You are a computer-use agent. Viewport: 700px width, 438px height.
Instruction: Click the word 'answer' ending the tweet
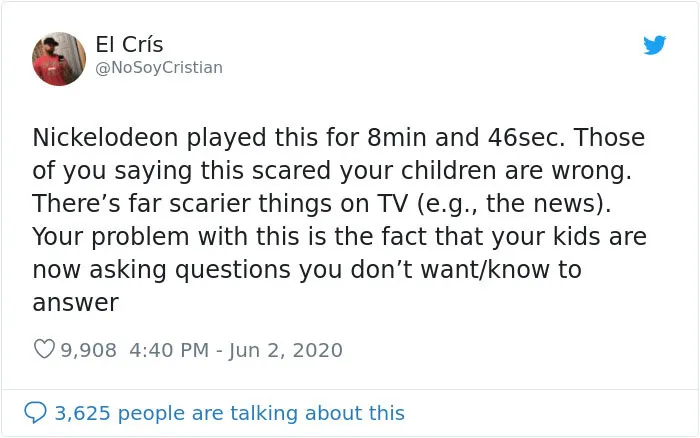tap(75, 303)
